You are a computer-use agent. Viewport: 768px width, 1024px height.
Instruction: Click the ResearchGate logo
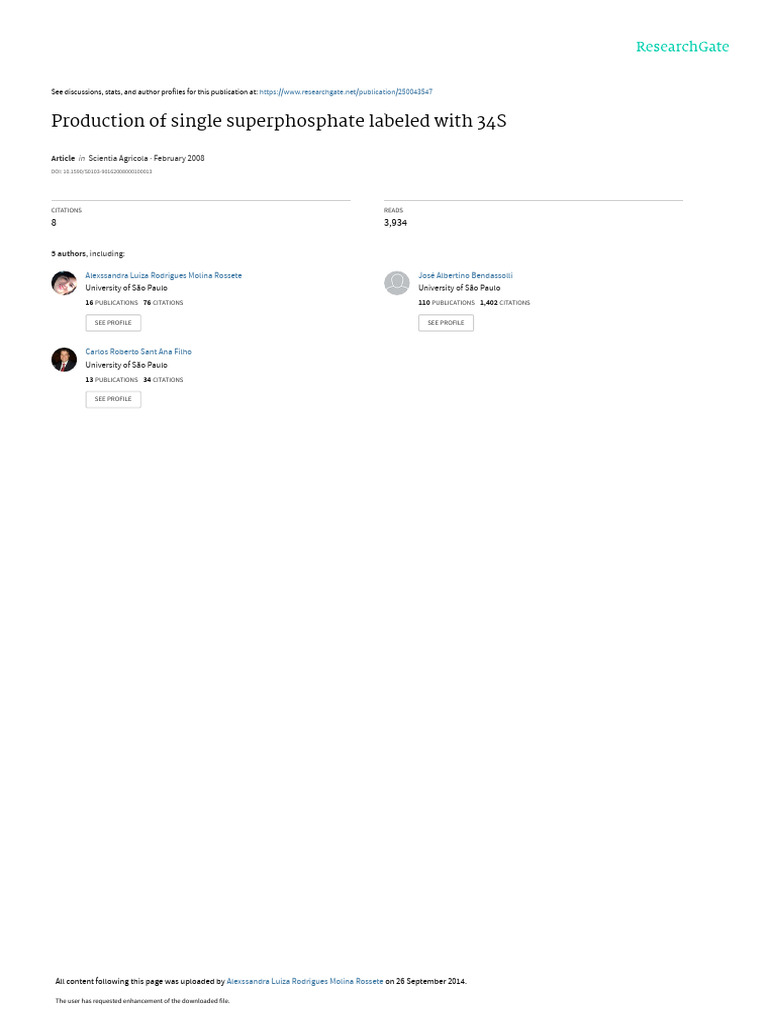(682, 47)
